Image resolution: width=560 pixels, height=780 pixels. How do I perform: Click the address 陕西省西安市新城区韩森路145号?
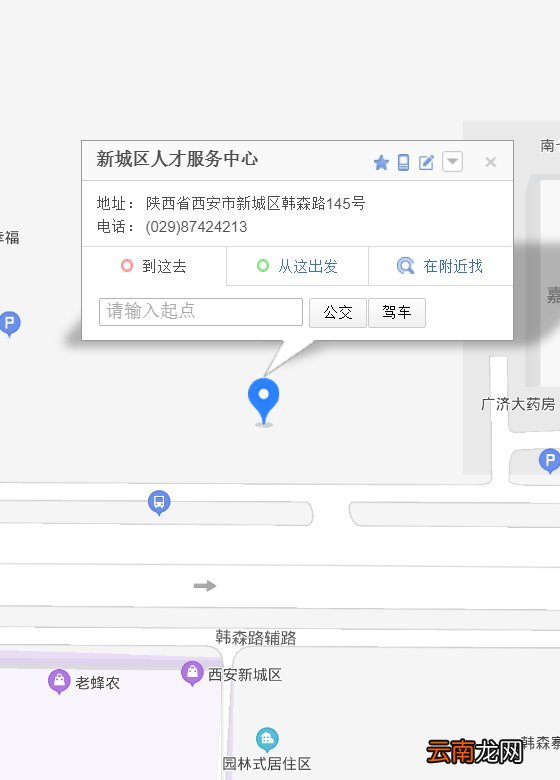[x=256, y=203]
